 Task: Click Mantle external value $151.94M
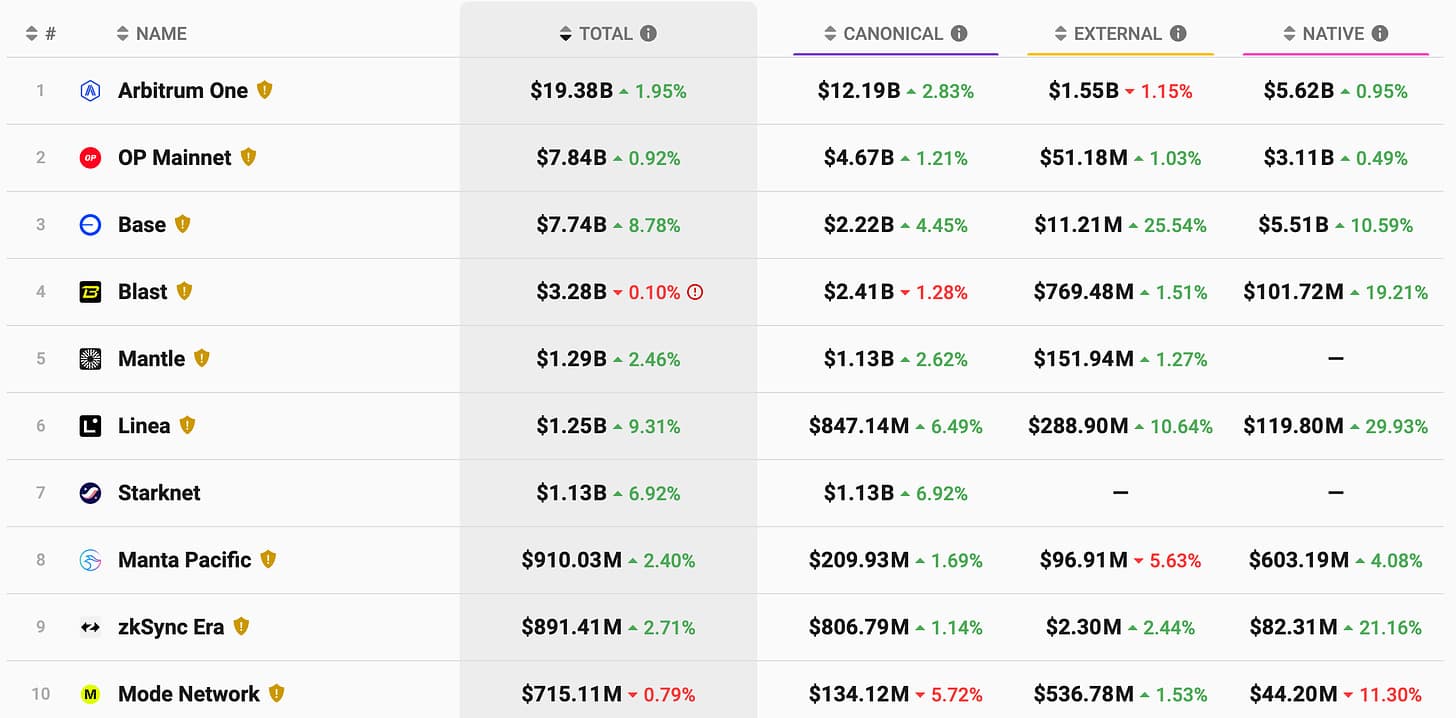pos(1084,359)
